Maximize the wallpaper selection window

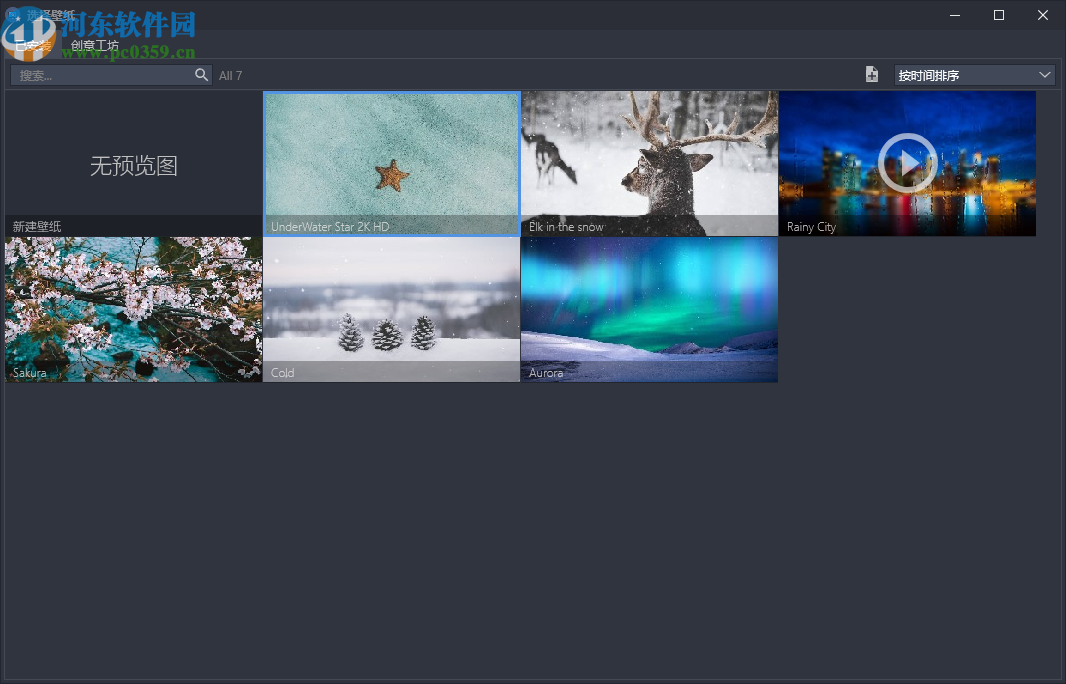click(999, 15)
